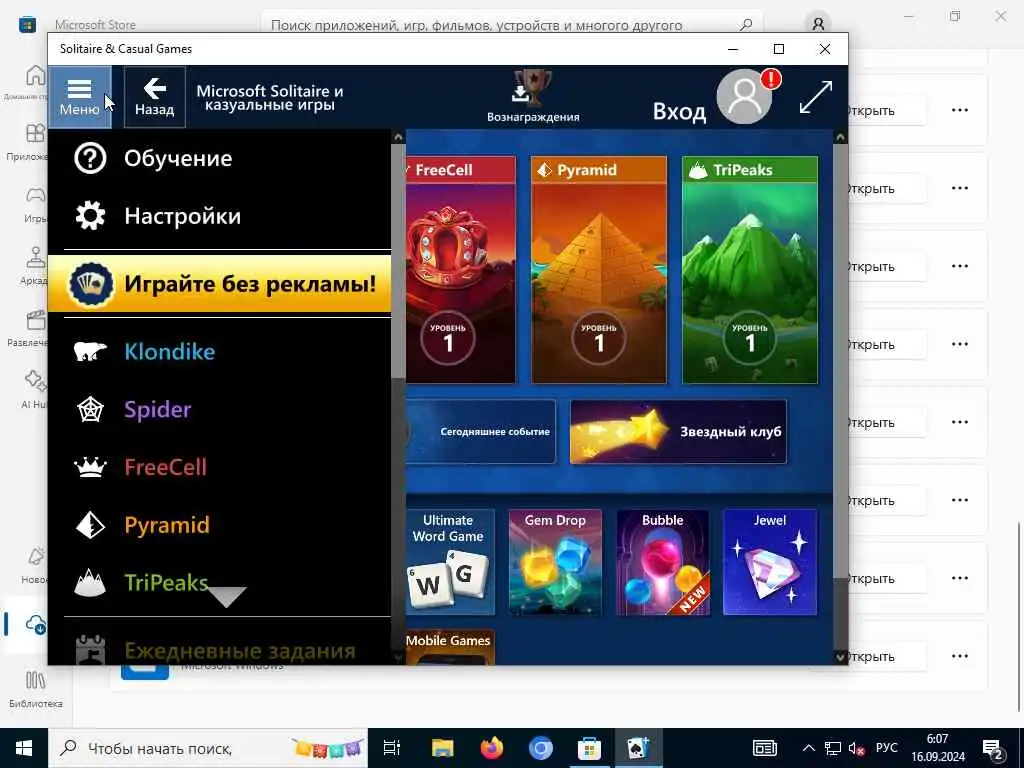
Task: Show hidden tray icons chevron
Action: click(808, 748)
